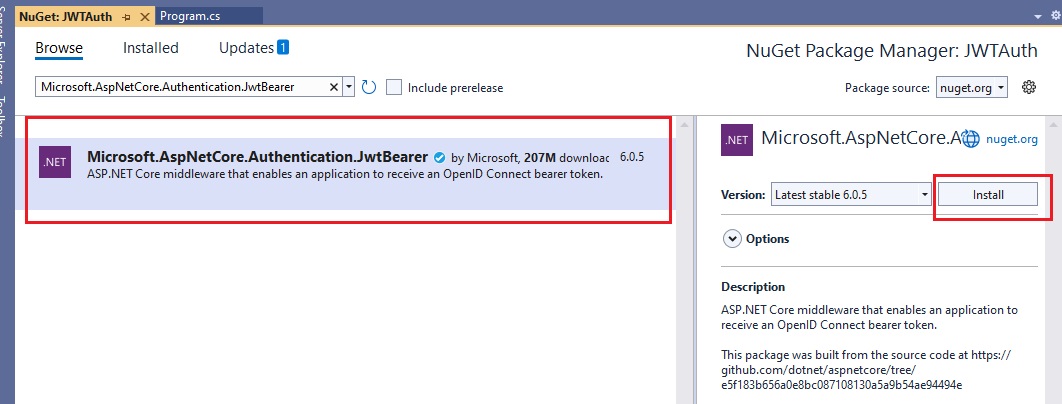Open the Version dropdown Latest stable 6.0.5
1062x404 pixels.
[x=851, y=195]
